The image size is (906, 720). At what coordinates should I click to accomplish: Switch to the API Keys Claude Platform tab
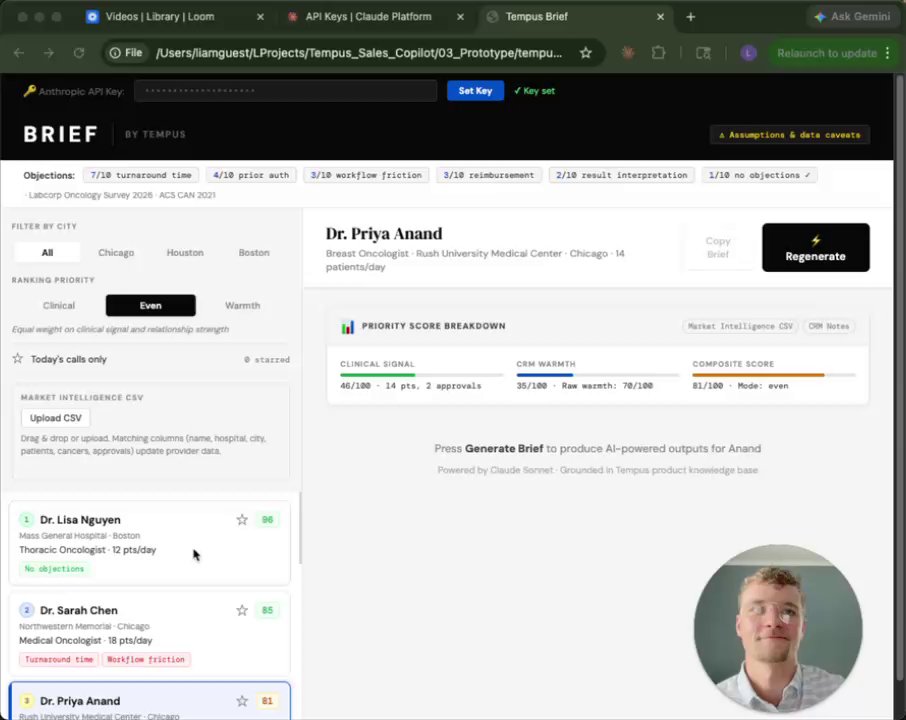368,17
